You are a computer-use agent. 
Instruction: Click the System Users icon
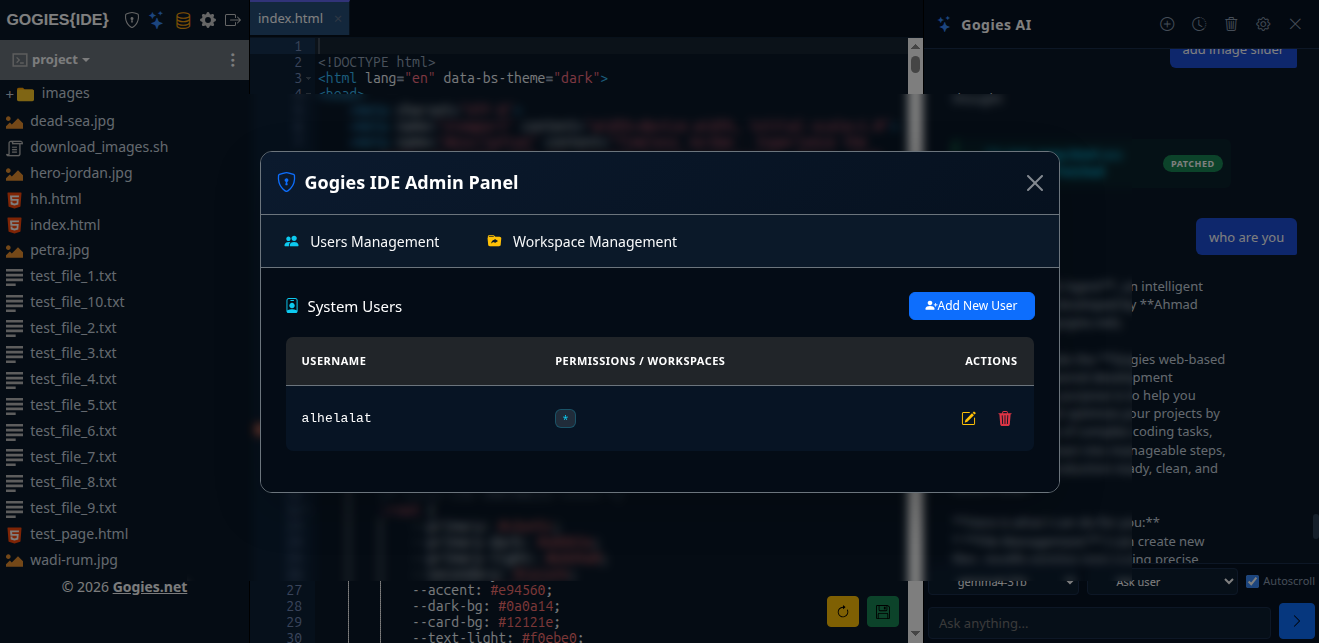point(292,306)
